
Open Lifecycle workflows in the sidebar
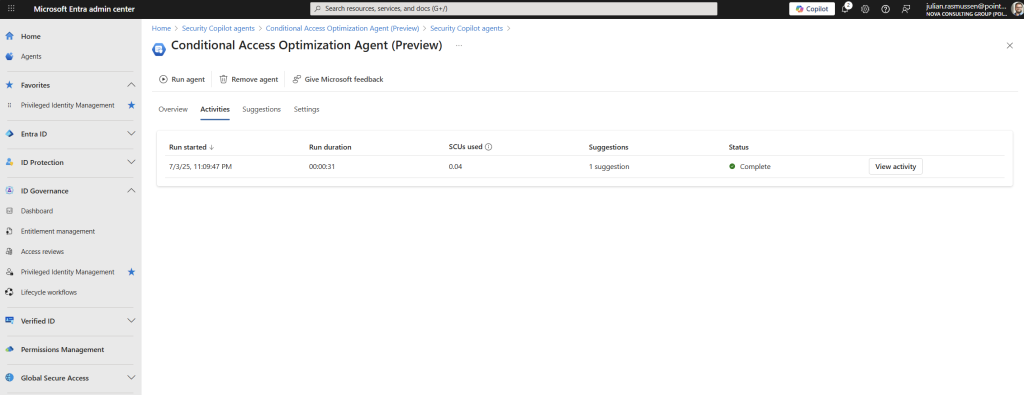[x=48, y=292]
